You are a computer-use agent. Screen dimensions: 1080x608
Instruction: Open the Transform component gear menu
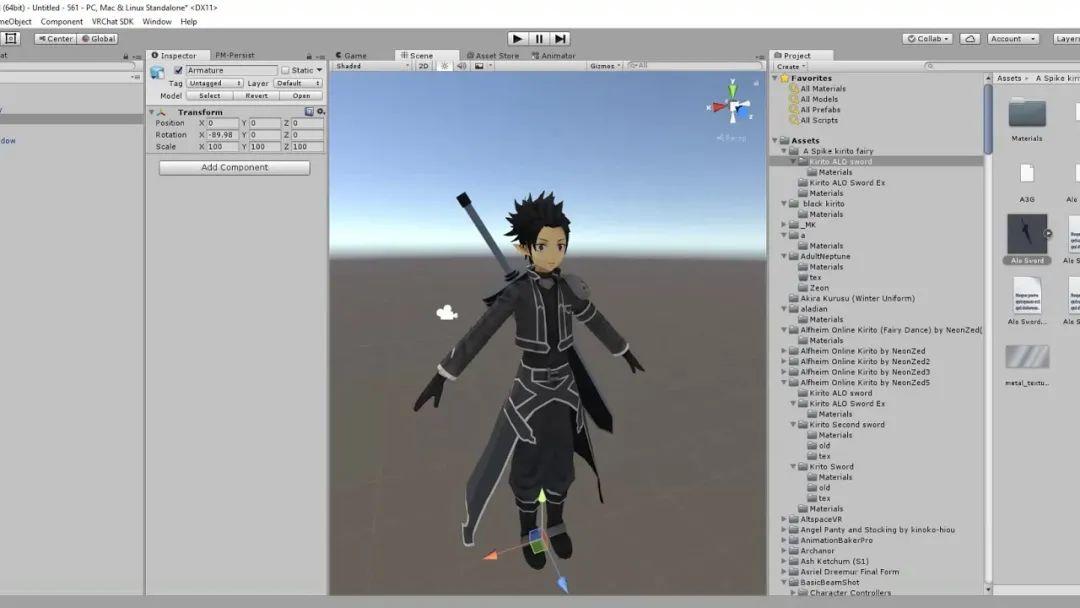pos(321,111)
